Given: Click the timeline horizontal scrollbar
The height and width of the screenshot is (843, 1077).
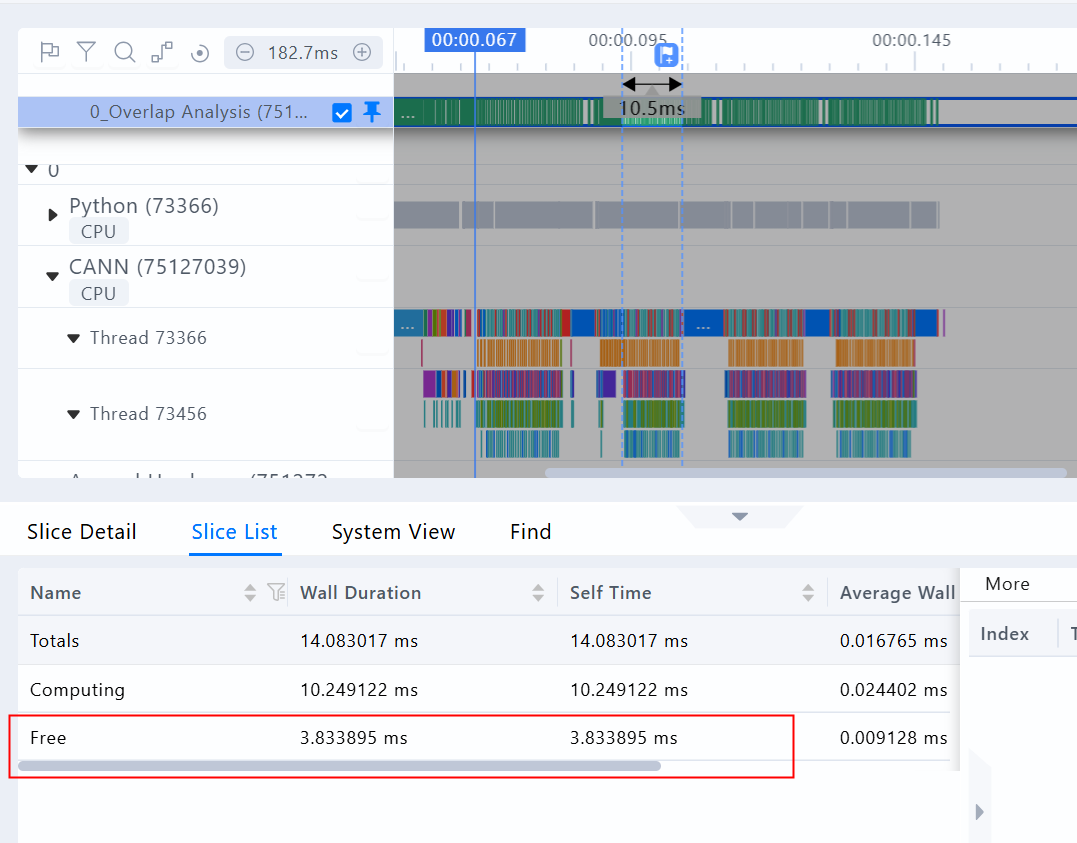Looking at the screenshot, I should (x=806, y=473).
